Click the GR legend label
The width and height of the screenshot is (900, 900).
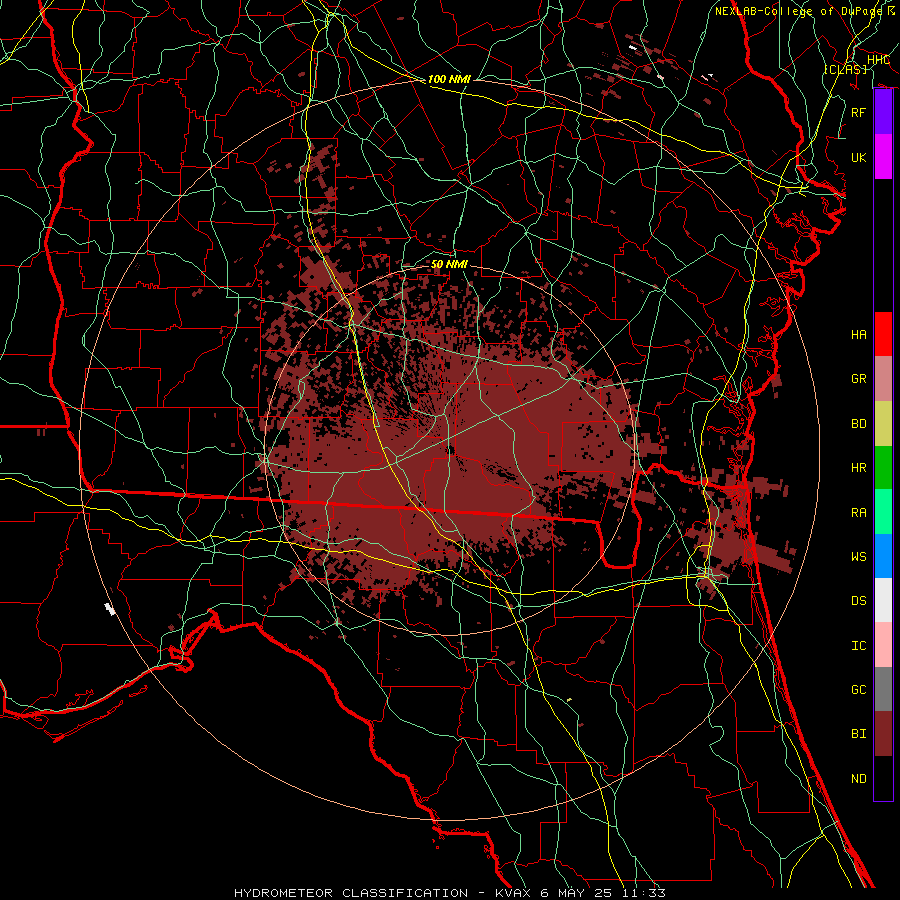pos(858,379)
